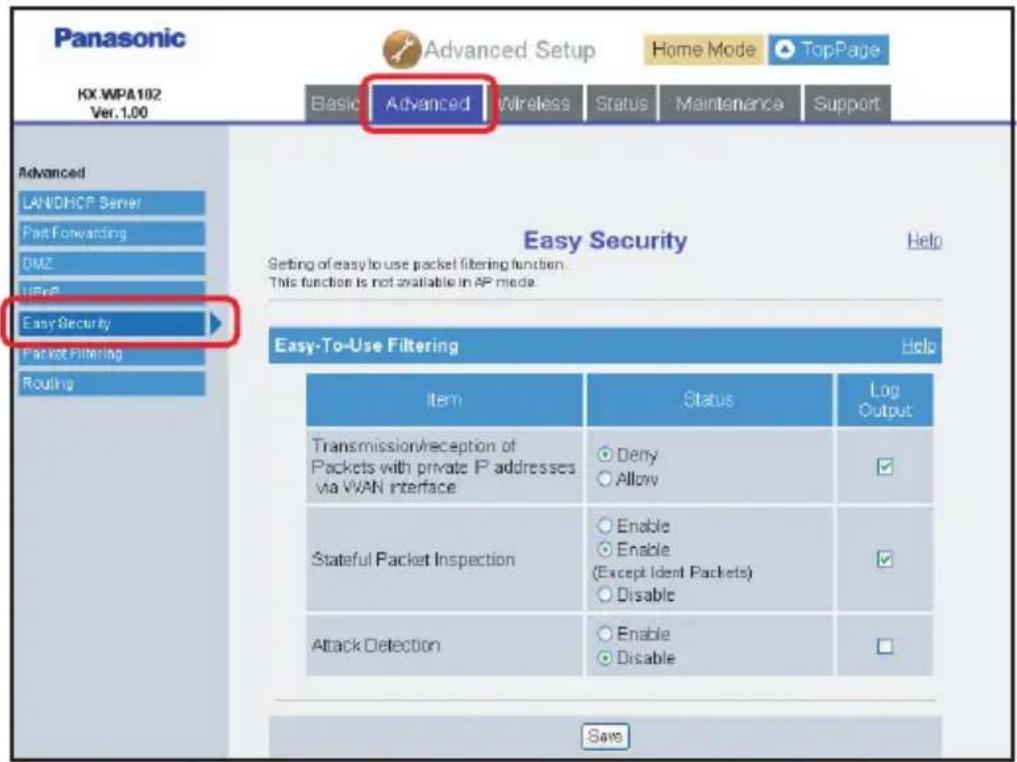Image resolution: width=1017 pixels, height=762 pixels.
Task: Open UPnP sidebar item
Action: click(x=112, y=291)
